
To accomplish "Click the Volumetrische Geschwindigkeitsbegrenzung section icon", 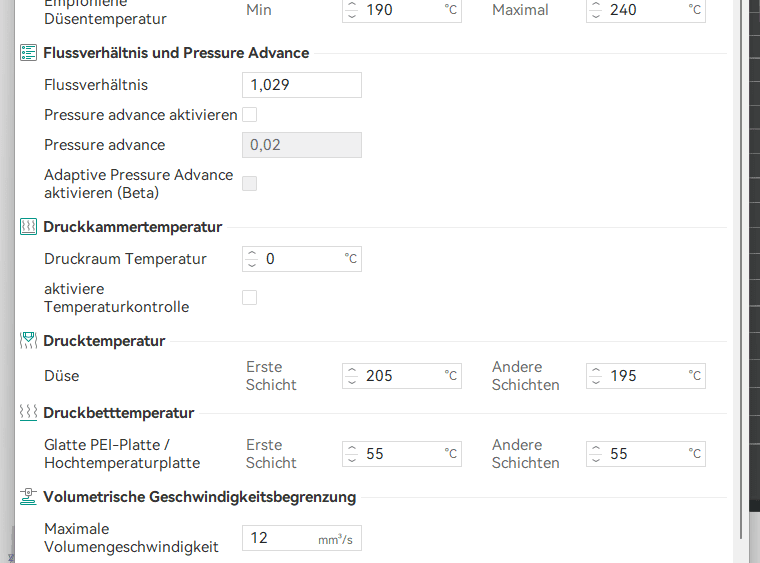I will click(29, 496).
